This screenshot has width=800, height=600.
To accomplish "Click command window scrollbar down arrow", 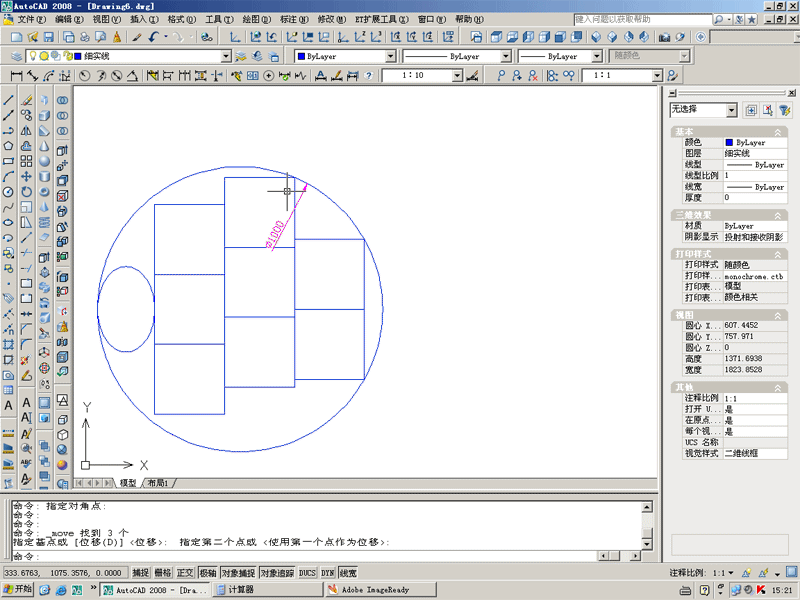I will [x=646, y=544].
